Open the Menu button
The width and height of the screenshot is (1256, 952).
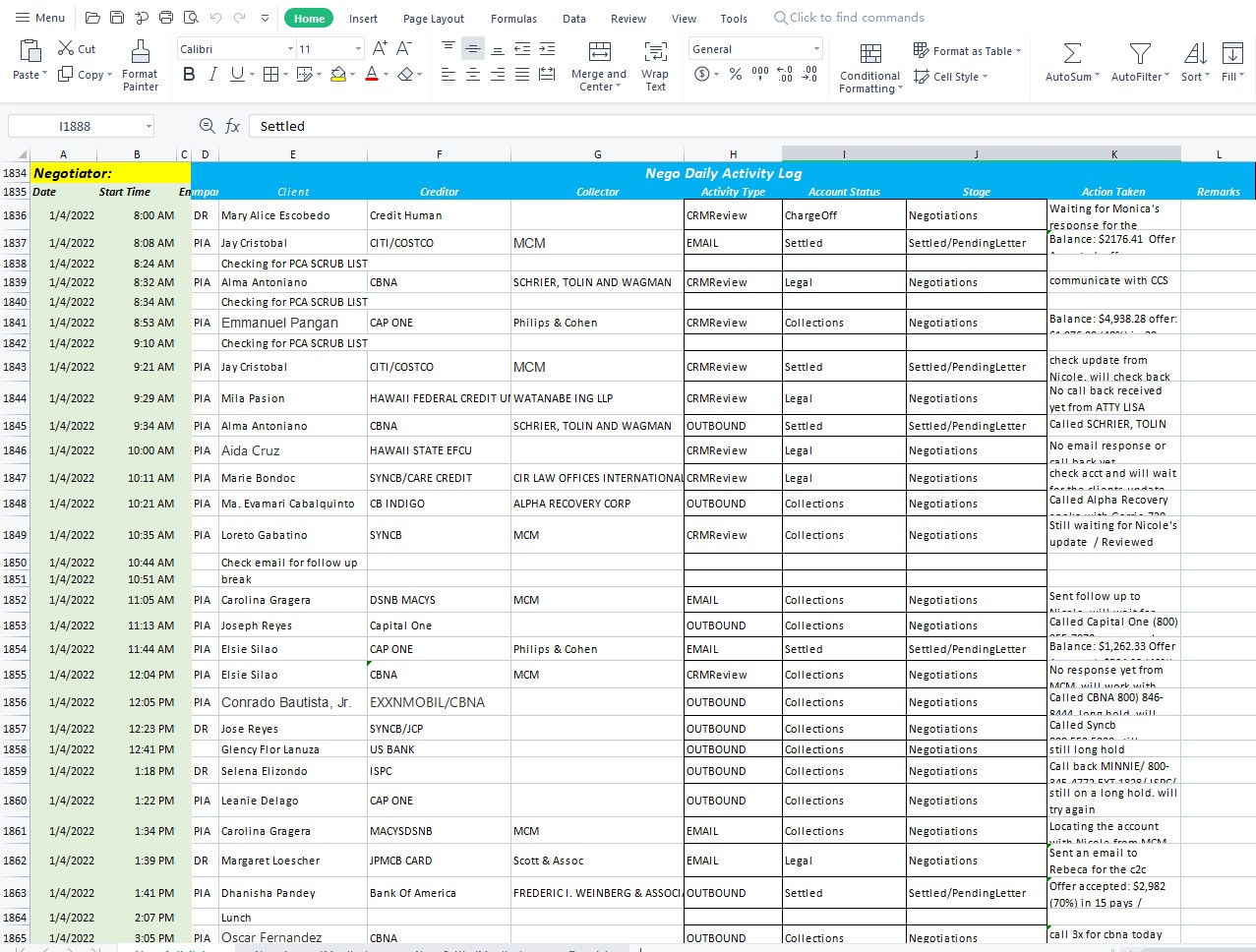tap(40, 18)
